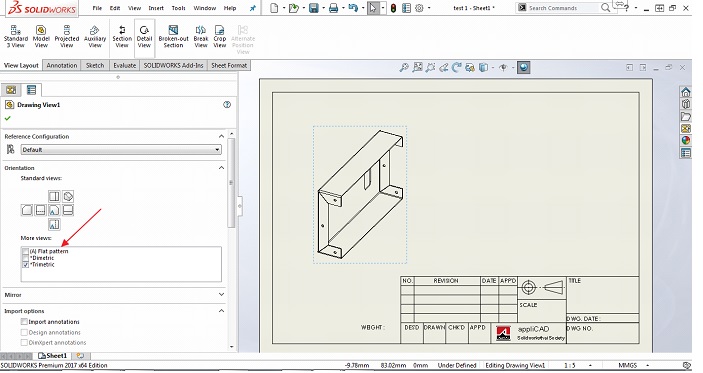Open the File Explorer task pane
The image size is (703, 373).
686,117
